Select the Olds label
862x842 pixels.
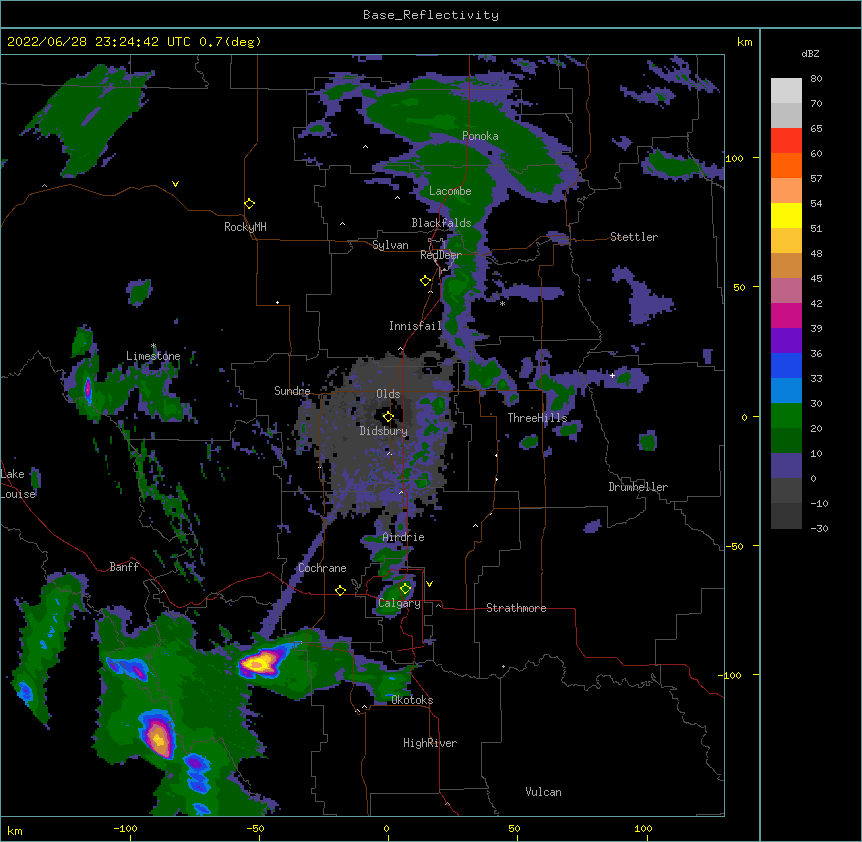(x=388, y=394)
